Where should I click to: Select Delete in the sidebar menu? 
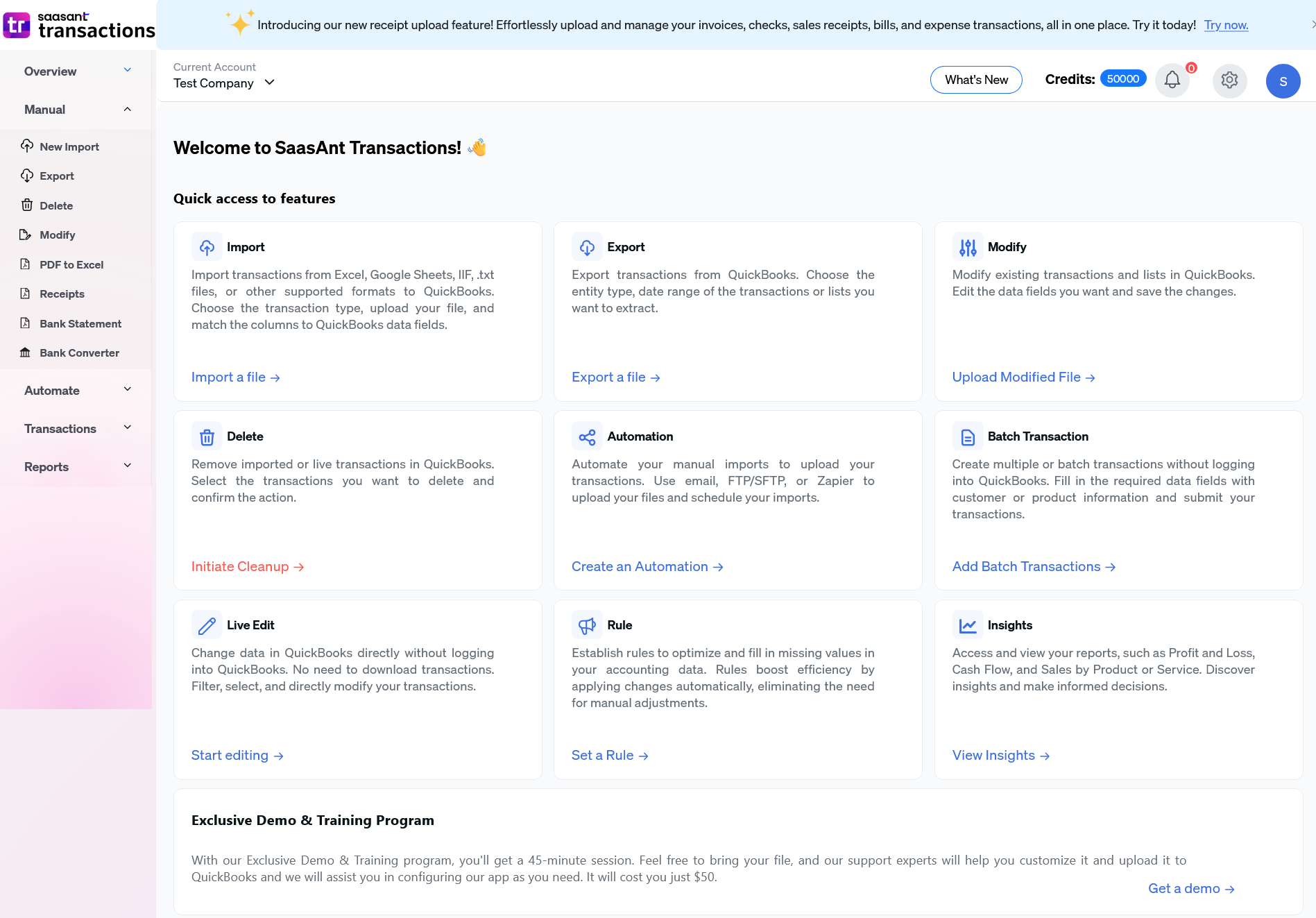56,205
